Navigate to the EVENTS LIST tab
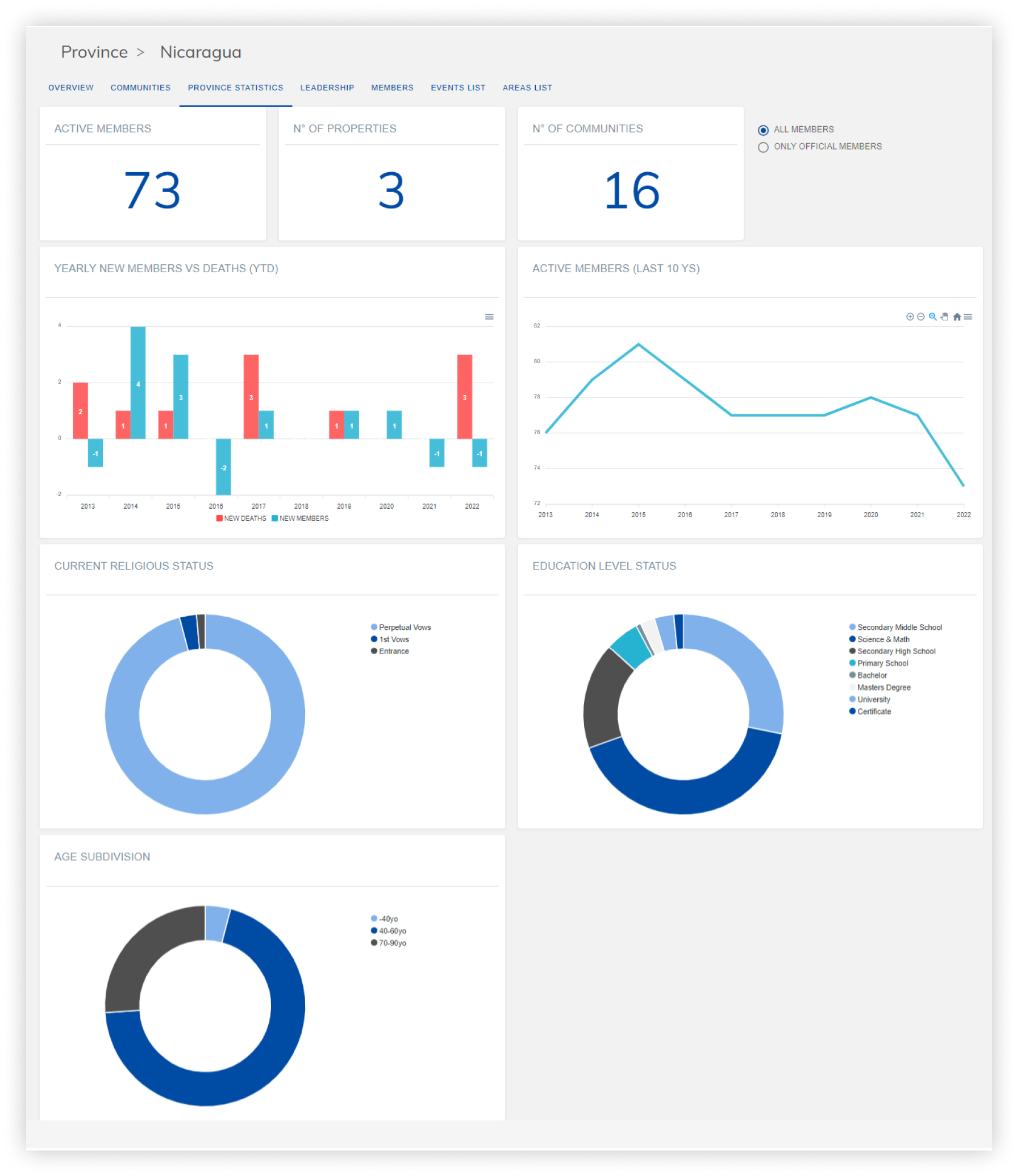This screenshot has width=1017, height=1176. click(x=458, y=88)
